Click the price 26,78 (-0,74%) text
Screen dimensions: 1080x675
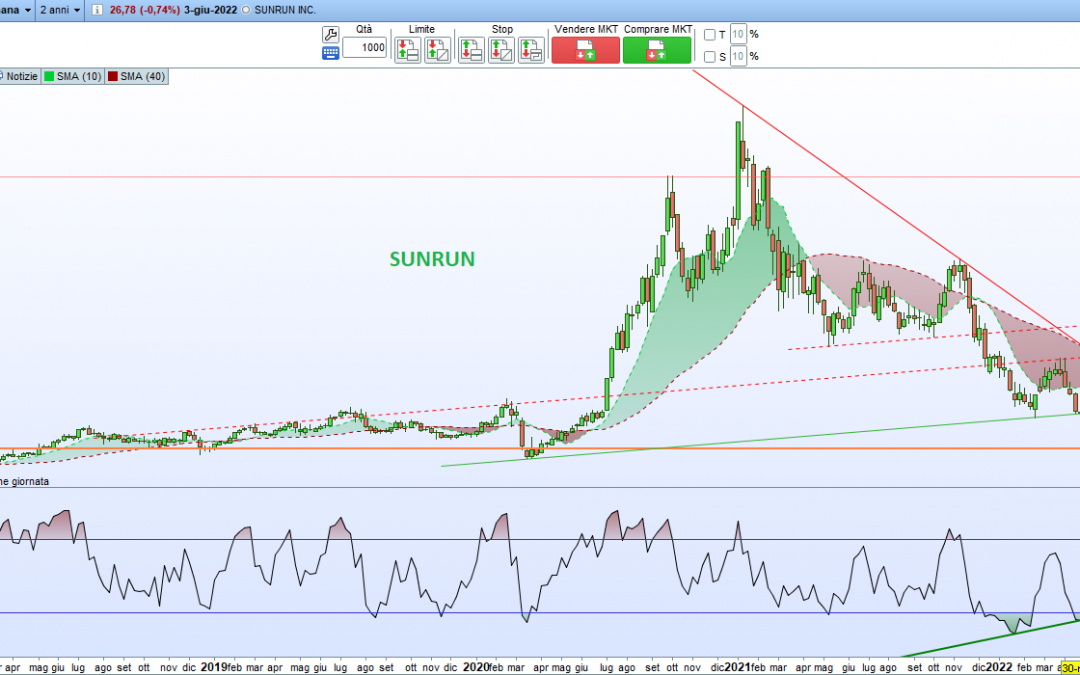coord(145,10)
